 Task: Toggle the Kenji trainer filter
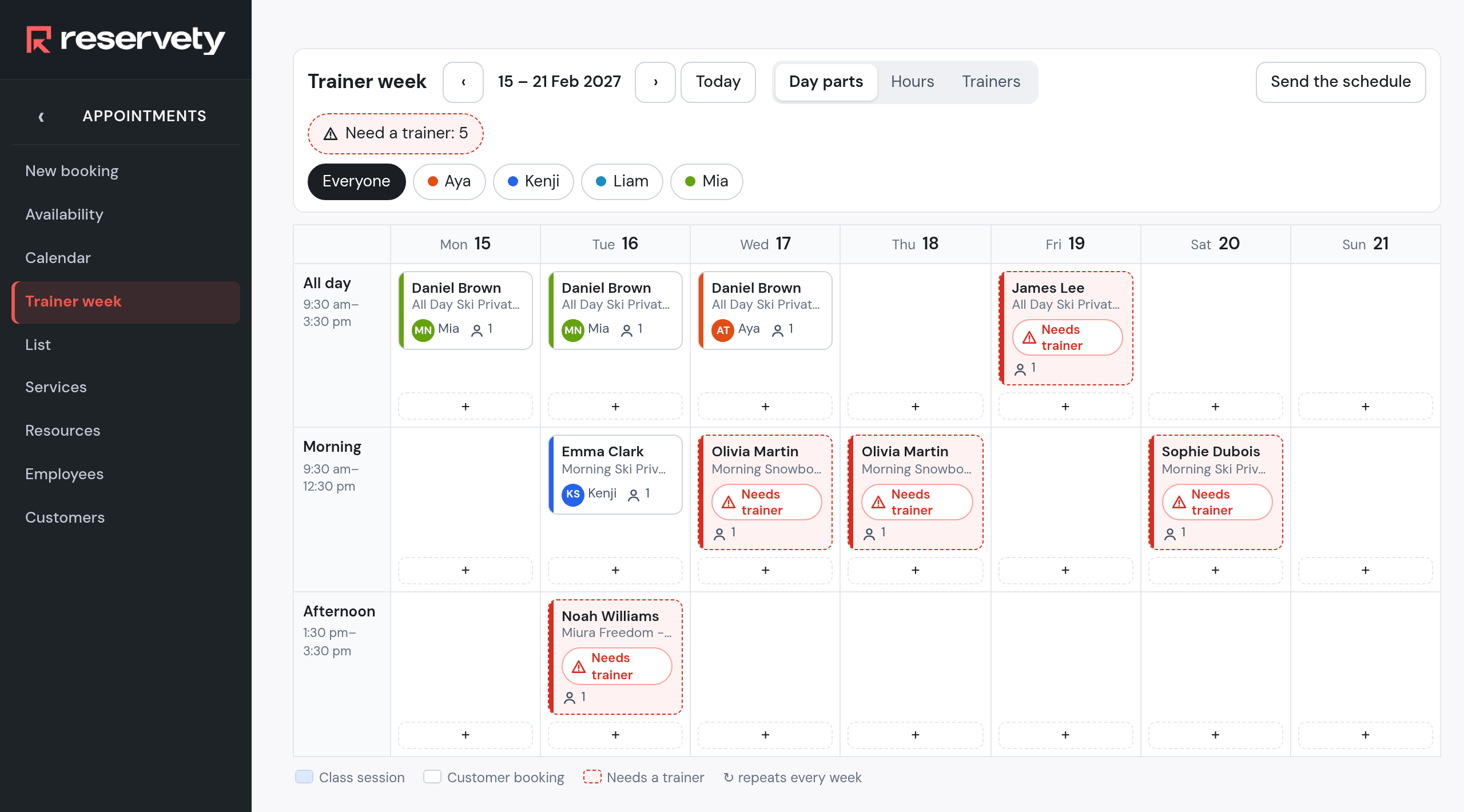[x=534, y=182]
